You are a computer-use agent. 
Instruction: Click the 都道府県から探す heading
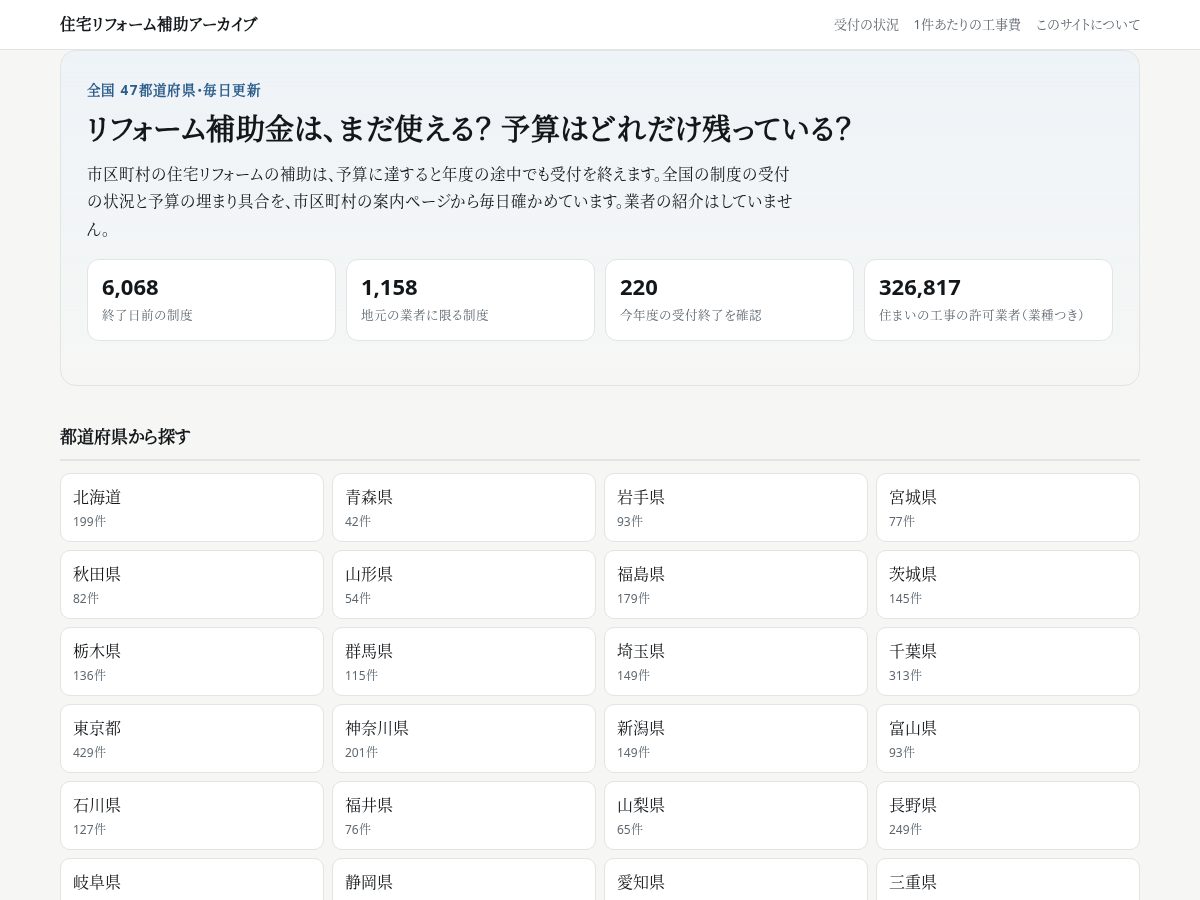tap(125, 436)
